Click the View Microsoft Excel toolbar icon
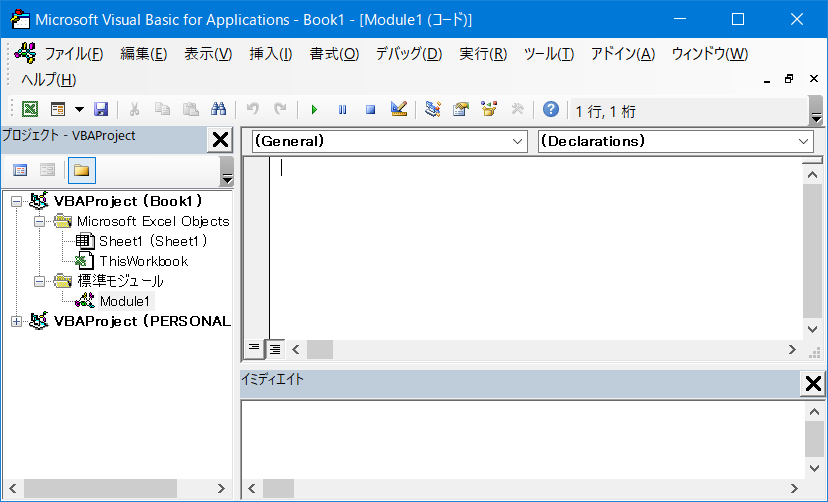Image resolution: width=828 pixels, height=502 pixels. 30,109
